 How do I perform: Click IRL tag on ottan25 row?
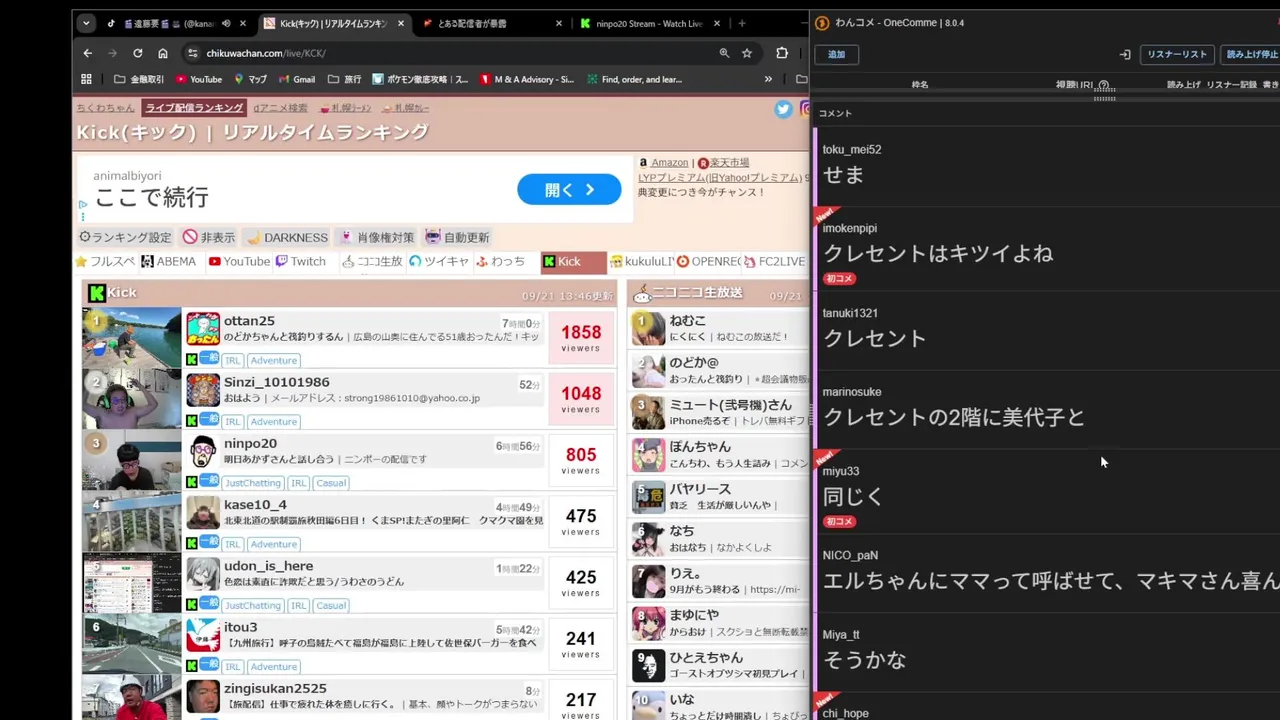coord(232,360)
